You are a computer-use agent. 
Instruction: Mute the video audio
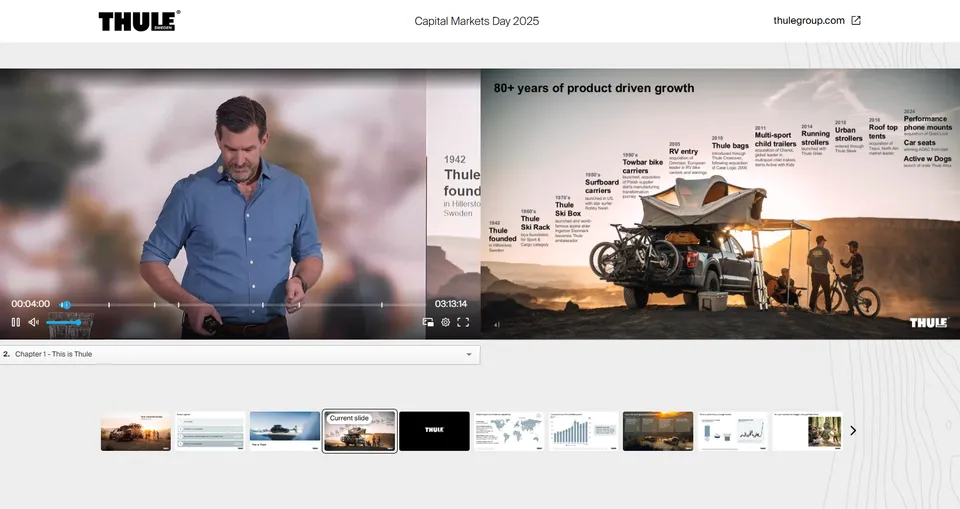click(33, 322)
